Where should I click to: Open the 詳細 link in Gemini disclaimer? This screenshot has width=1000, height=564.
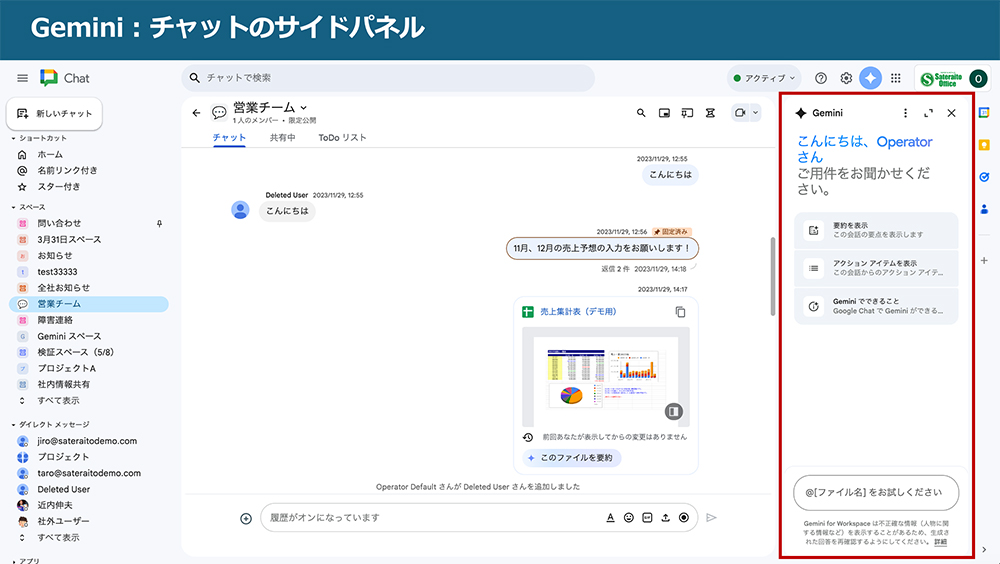click(x=941, y=542)
